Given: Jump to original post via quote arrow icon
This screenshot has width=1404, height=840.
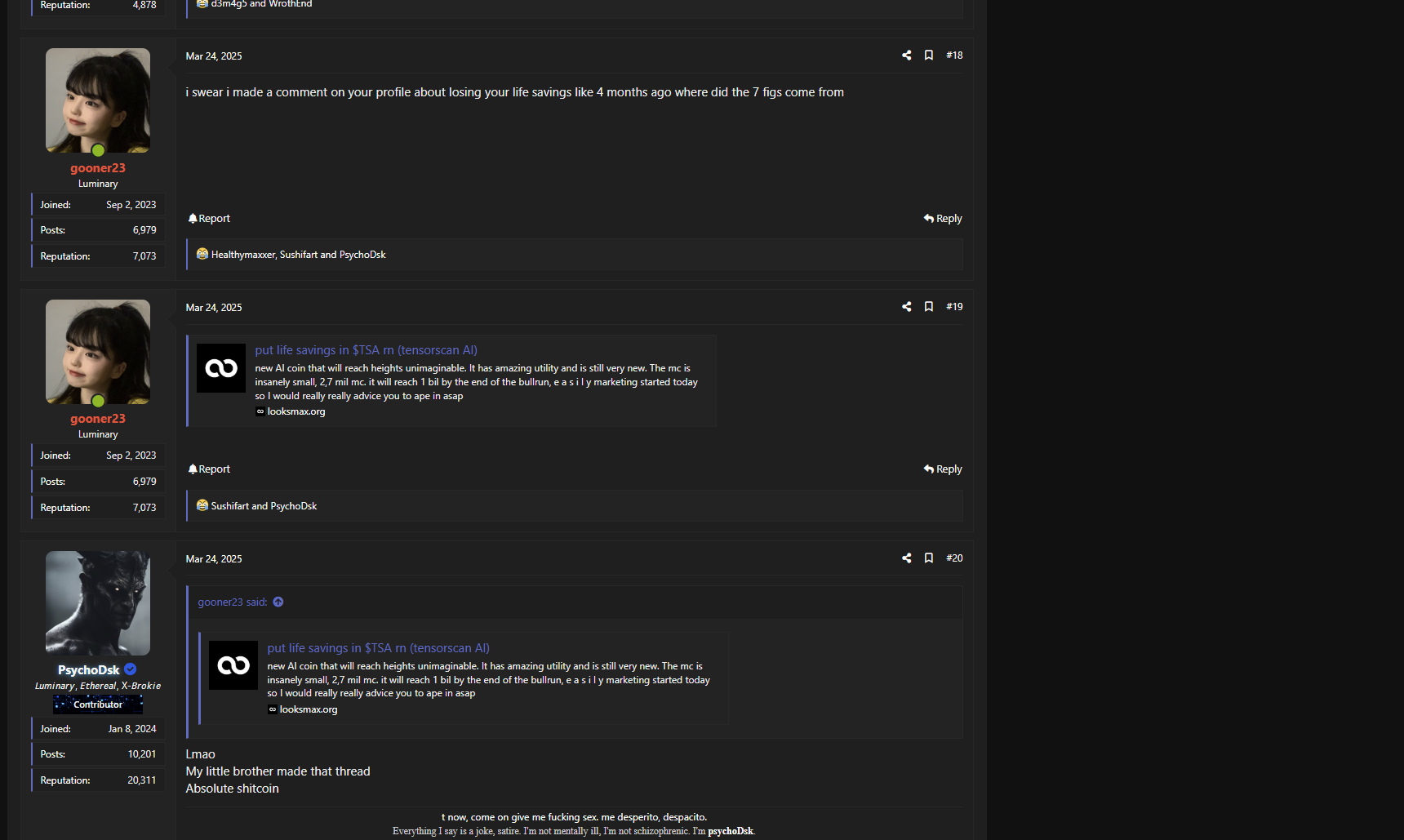Looking at the screenshot, I should pos(278,602).
